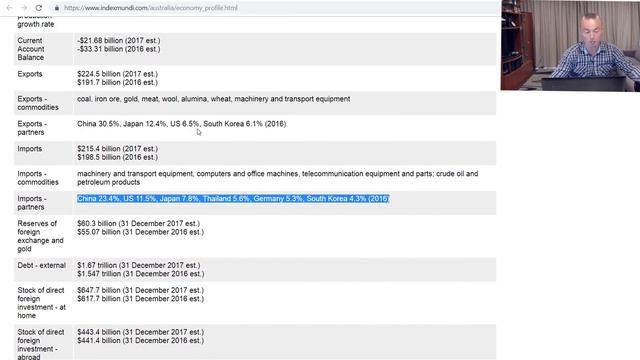Screen dimensions: 640x360
Task: Click 'Imports - partners' label
Action: (x=32, y=202)
